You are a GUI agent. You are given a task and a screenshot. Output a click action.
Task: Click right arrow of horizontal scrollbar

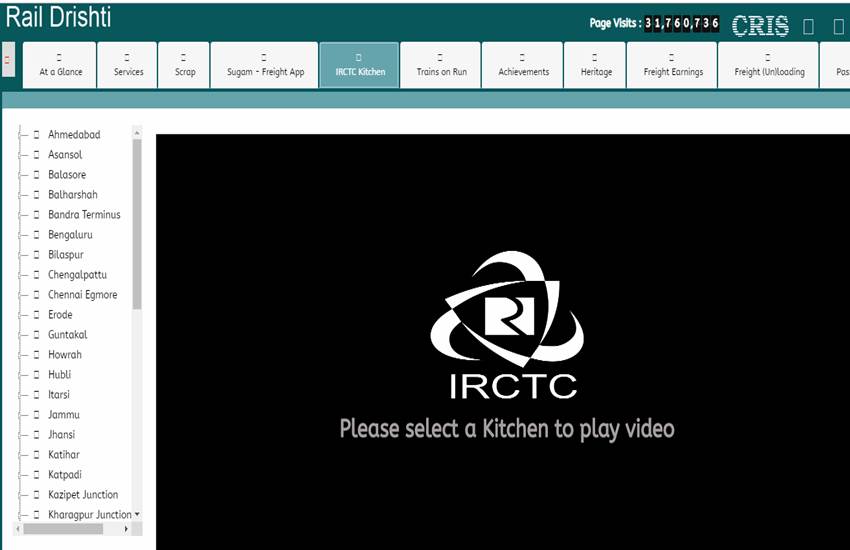pyautogui.click(x=126, y=528)
